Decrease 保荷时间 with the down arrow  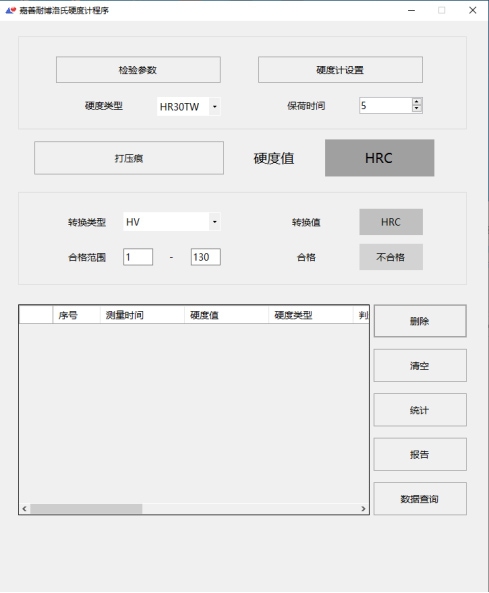[417, 109]
